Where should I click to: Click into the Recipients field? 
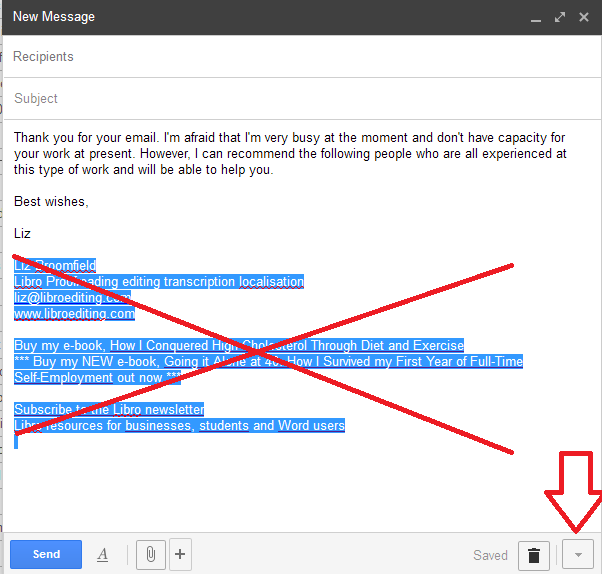[300, 57]
